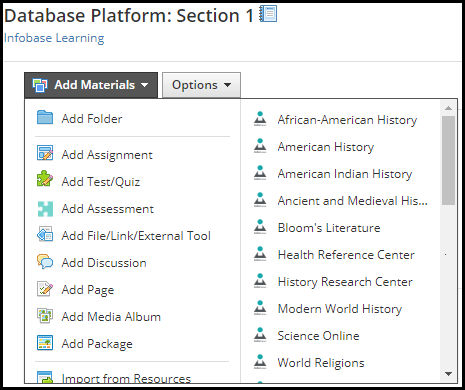
Task: Click the Import from Resources icon
Action: [45, 377]
